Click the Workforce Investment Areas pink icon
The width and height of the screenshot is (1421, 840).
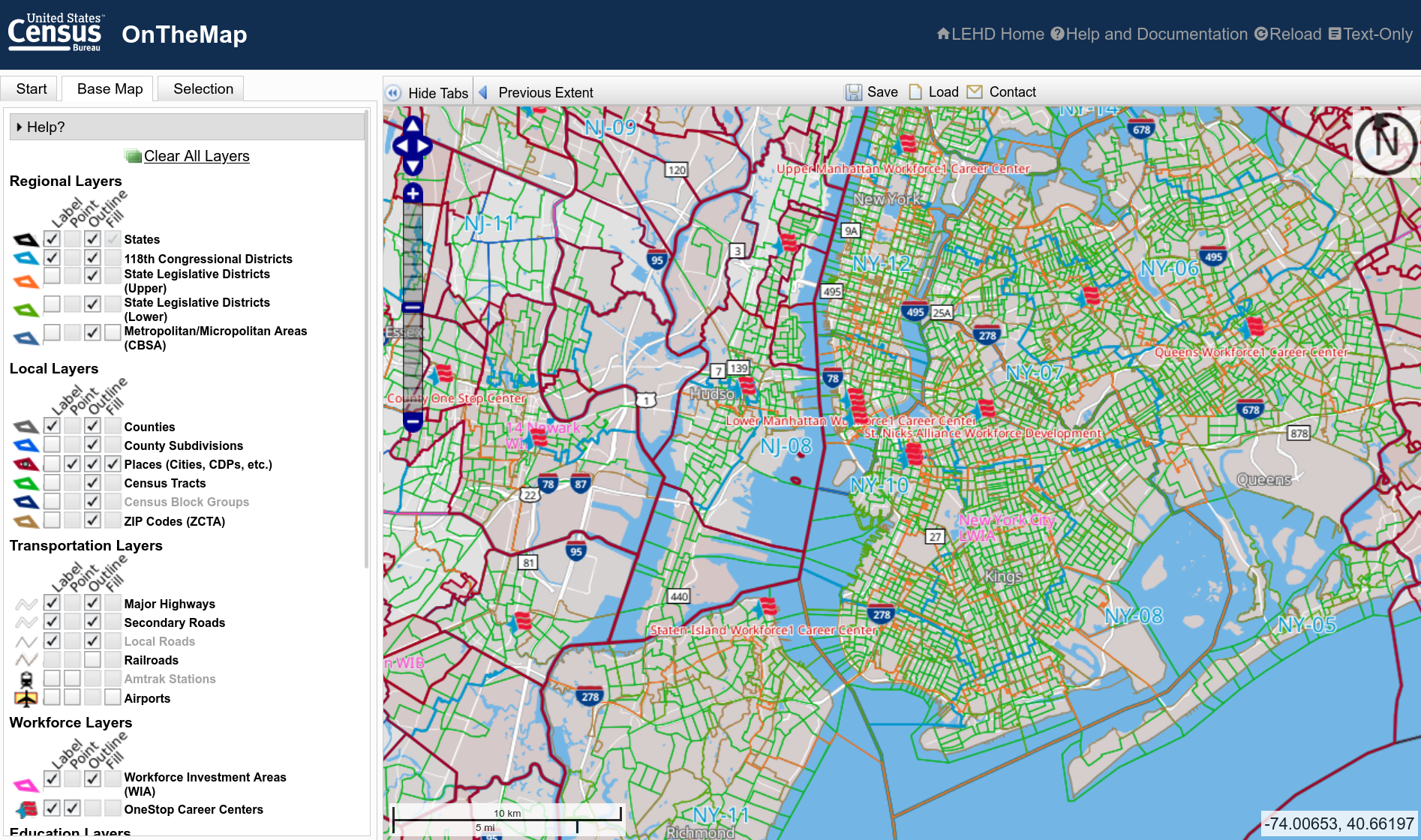coord(26,785)
